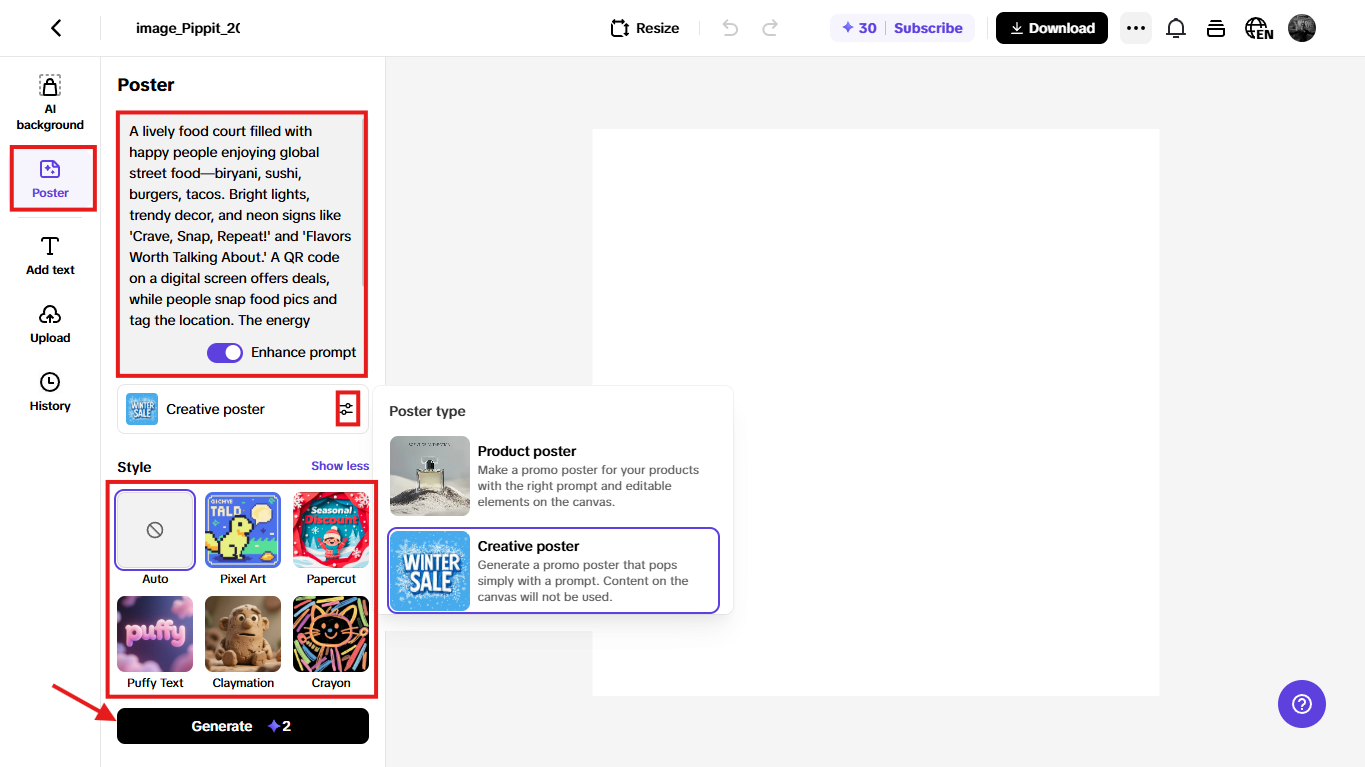The height and width of the screenshot is (767, 1365).
Task: Undo the last action
Action: tap(730, 28)
